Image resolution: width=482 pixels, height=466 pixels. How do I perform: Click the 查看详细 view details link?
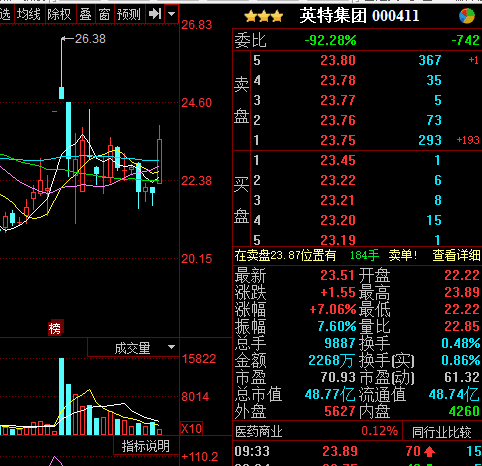(456, 255)
